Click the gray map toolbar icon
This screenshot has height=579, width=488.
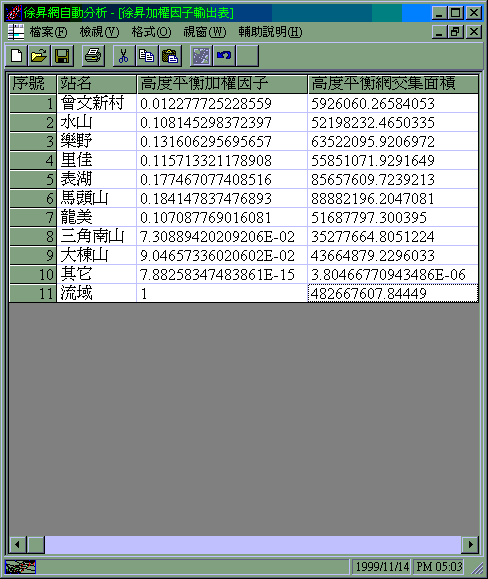(x=201, y=56)
